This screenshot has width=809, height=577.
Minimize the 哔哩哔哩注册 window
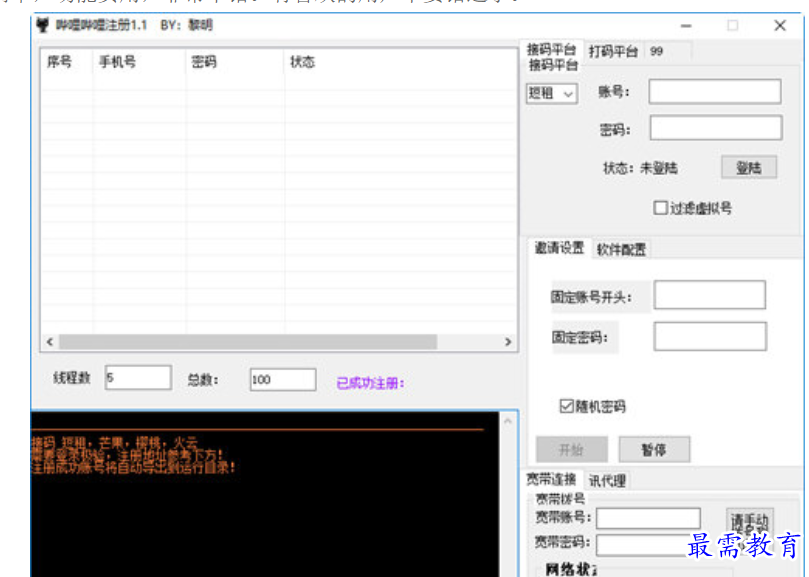coord(686,25)
